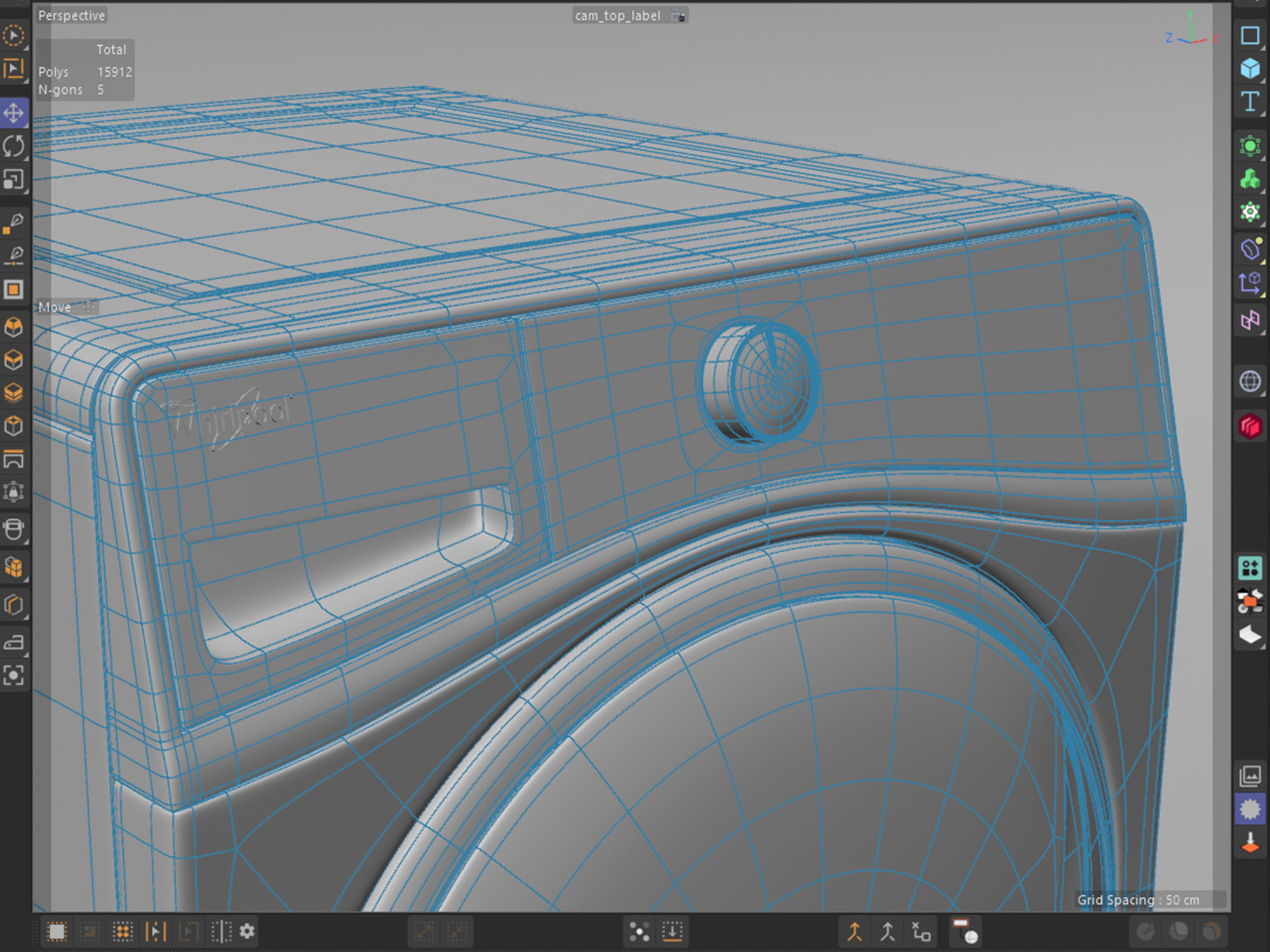
Task: Click the hexagon object axis icon
Action: tap(13, 605)
